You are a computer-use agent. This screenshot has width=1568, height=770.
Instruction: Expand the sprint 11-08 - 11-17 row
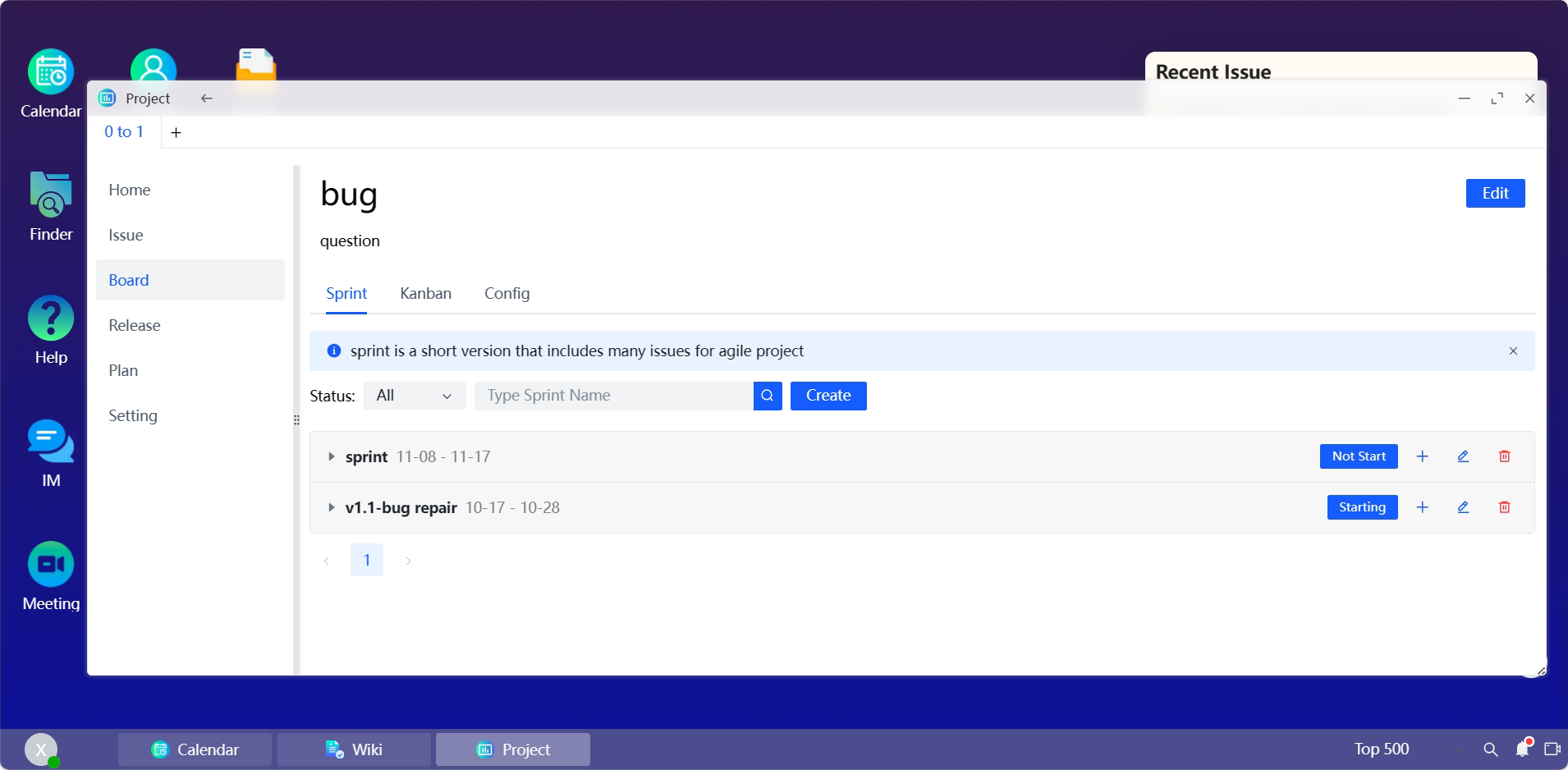pyautogui.click(x=331, y=456)
